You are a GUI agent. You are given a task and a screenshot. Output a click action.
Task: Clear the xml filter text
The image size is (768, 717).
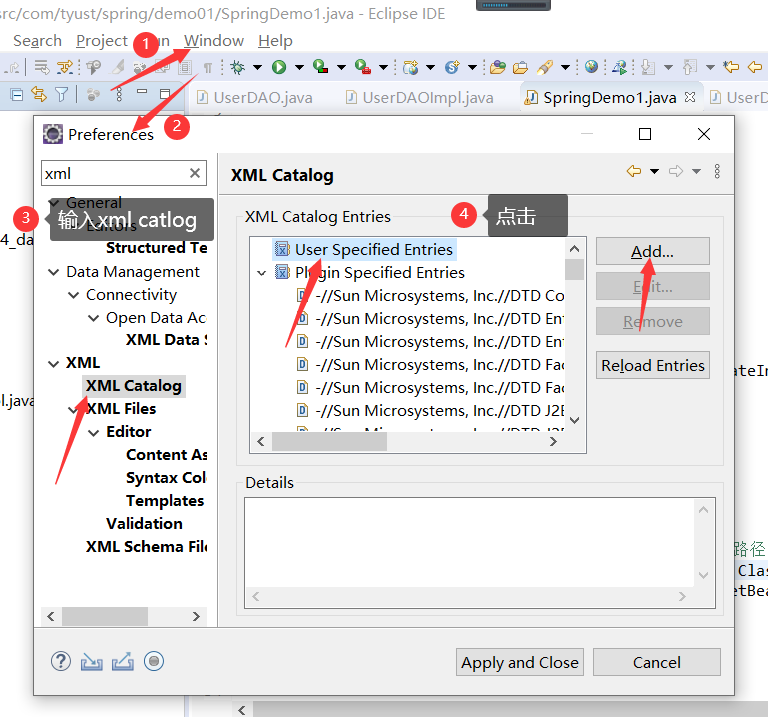[195, 173]
